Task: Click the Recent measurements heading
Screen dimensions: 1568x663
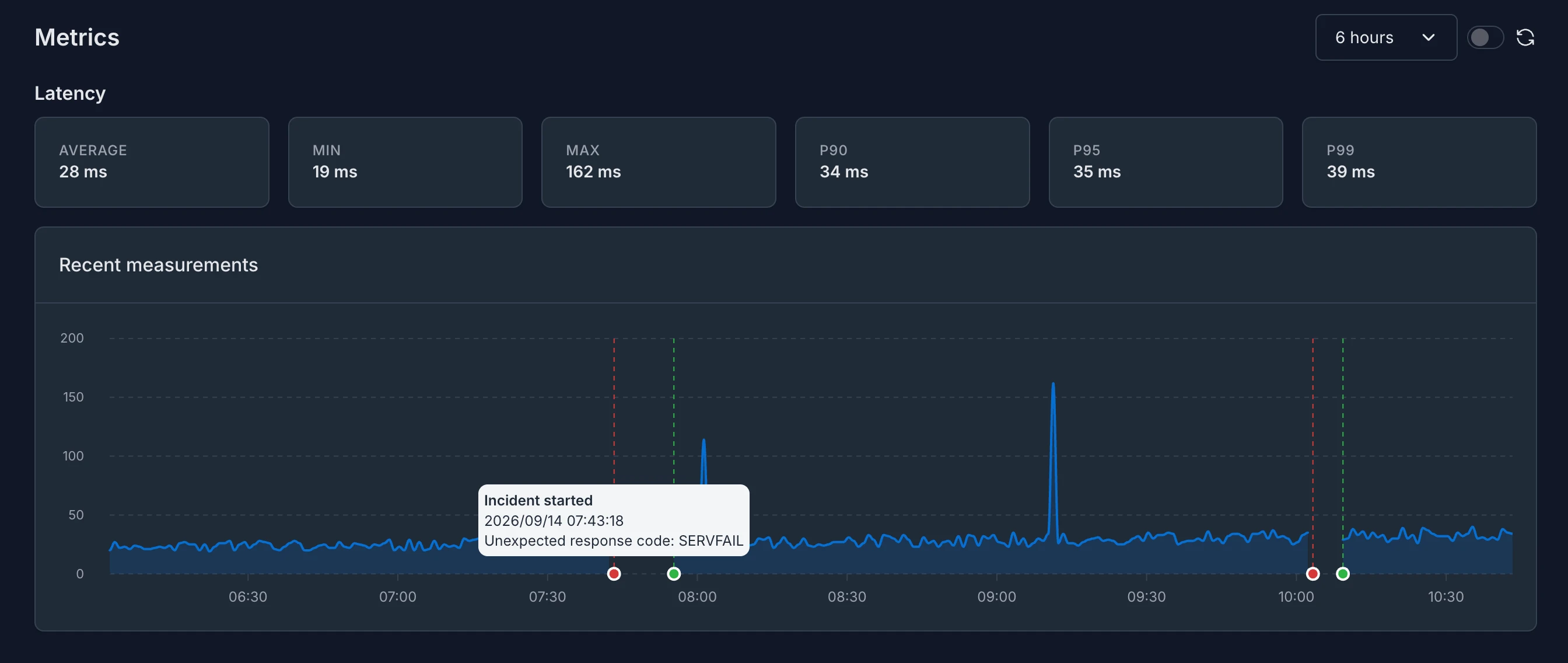Action: [x=158, y=265]
